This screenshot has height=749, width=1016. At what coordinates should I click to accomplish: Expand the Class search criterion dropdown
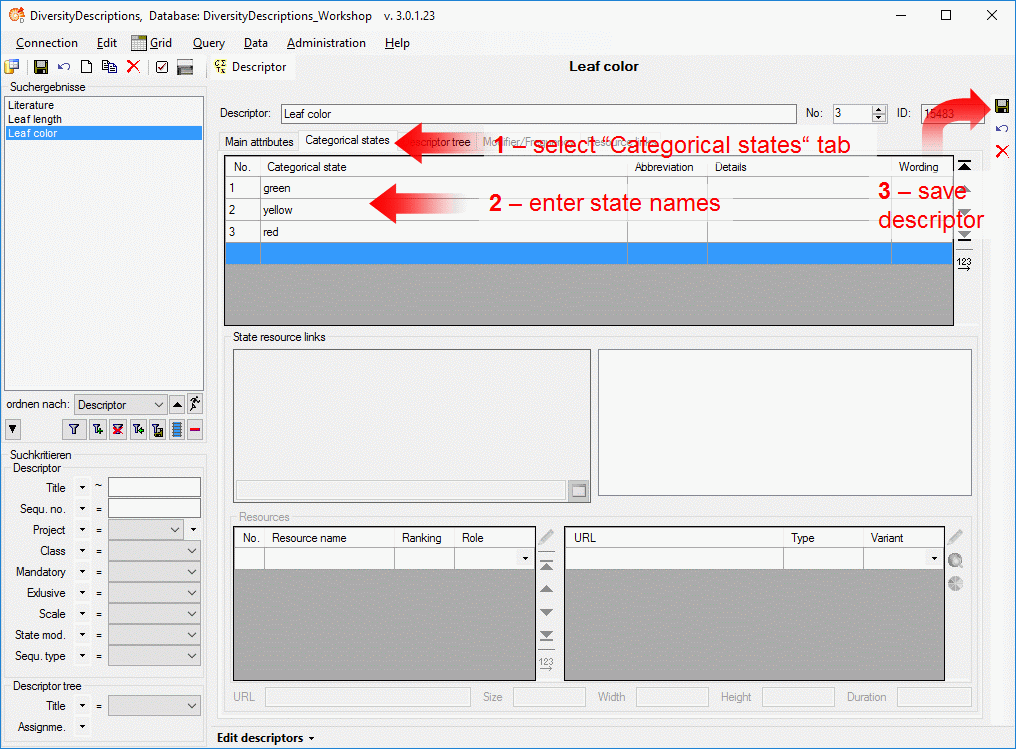pos(154,551)
